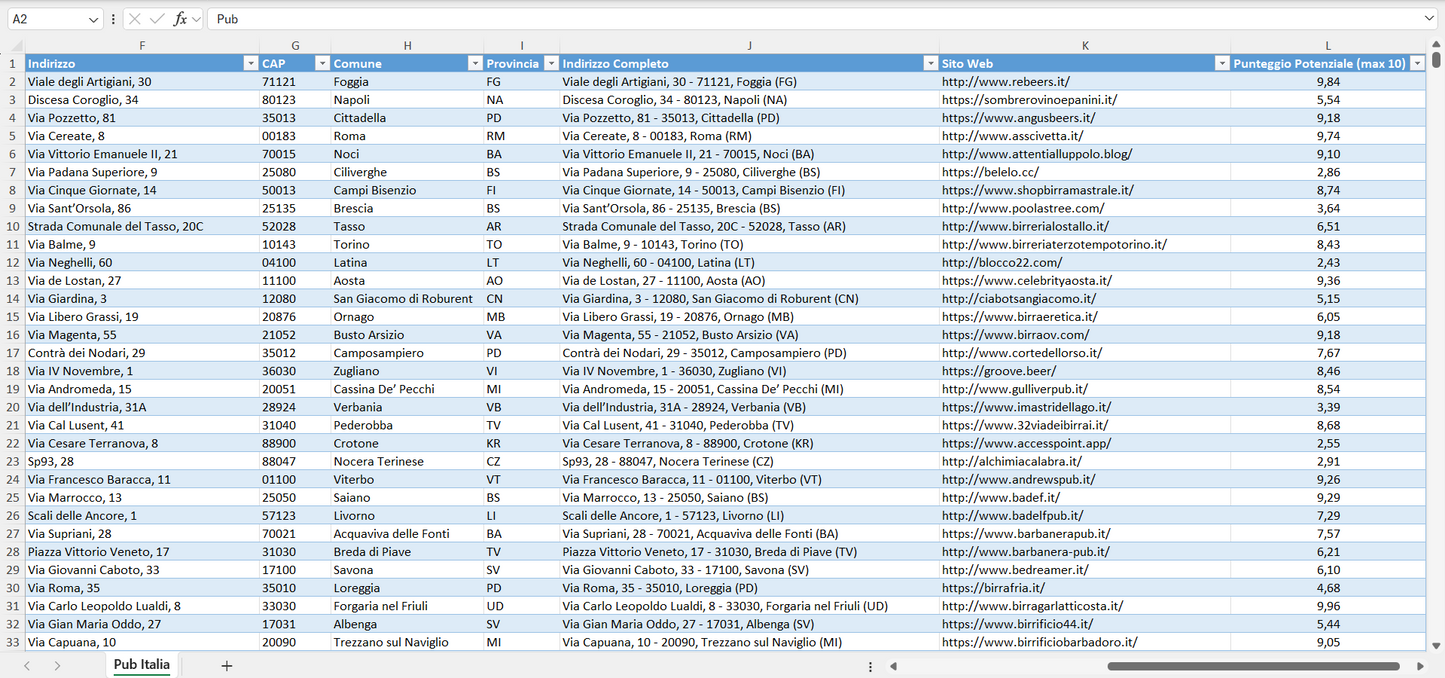This screenshot has height=678, width=1445.
Task: Add a new sheet with the plus icon
Action: [226, 665]
